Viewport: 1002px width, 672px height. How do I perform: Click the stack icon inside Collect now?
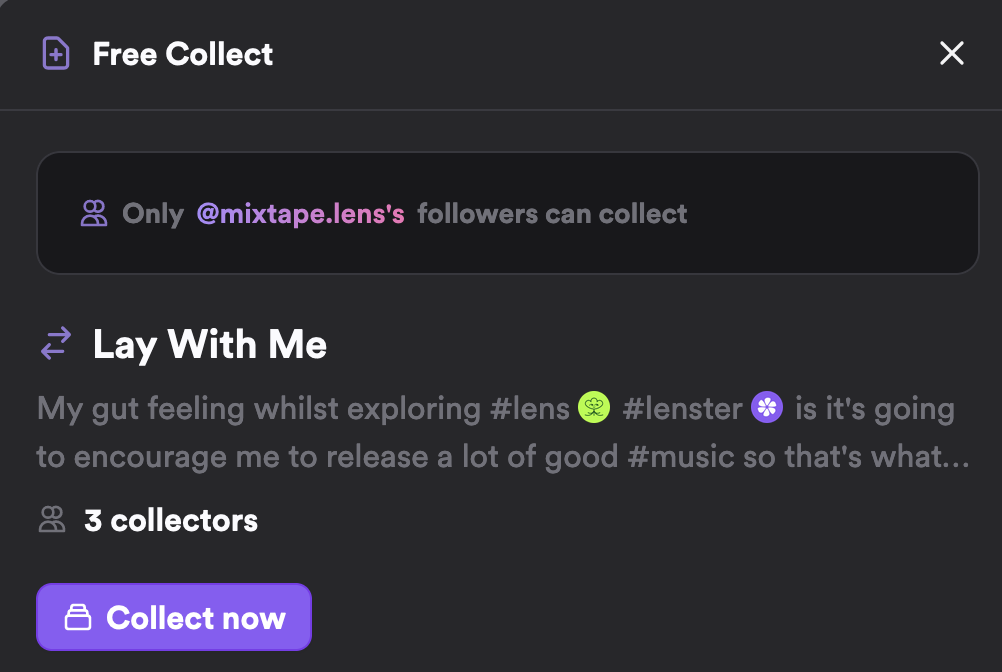[x=78, y=617]
